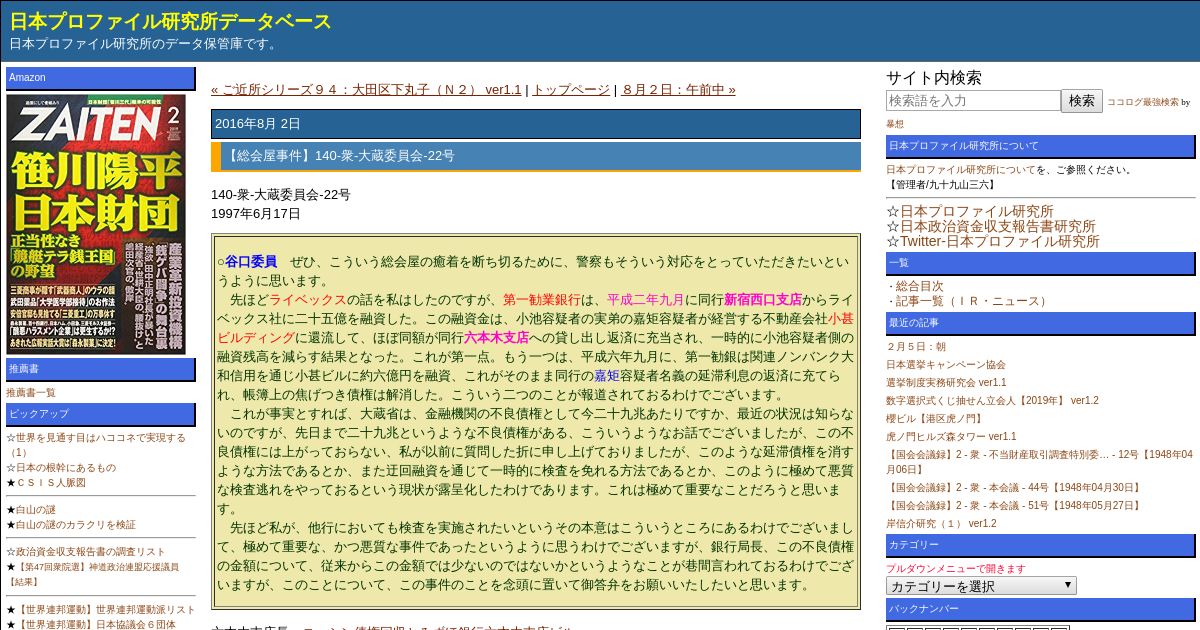Open recent article 虎ノ門ヒルズ森タワー ver1.1
Screen dimensions: 1200x630
coord(951,437)
